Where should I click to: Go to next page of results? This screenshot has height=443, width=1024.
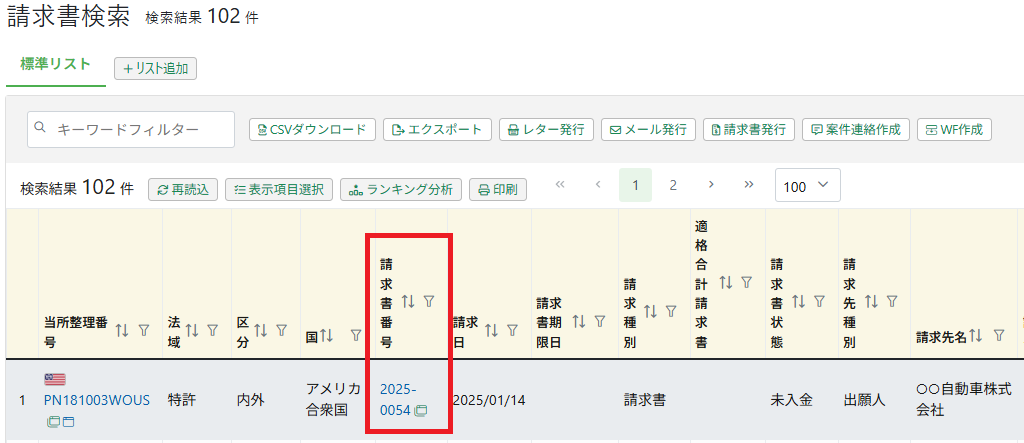(x=711, y=185)
